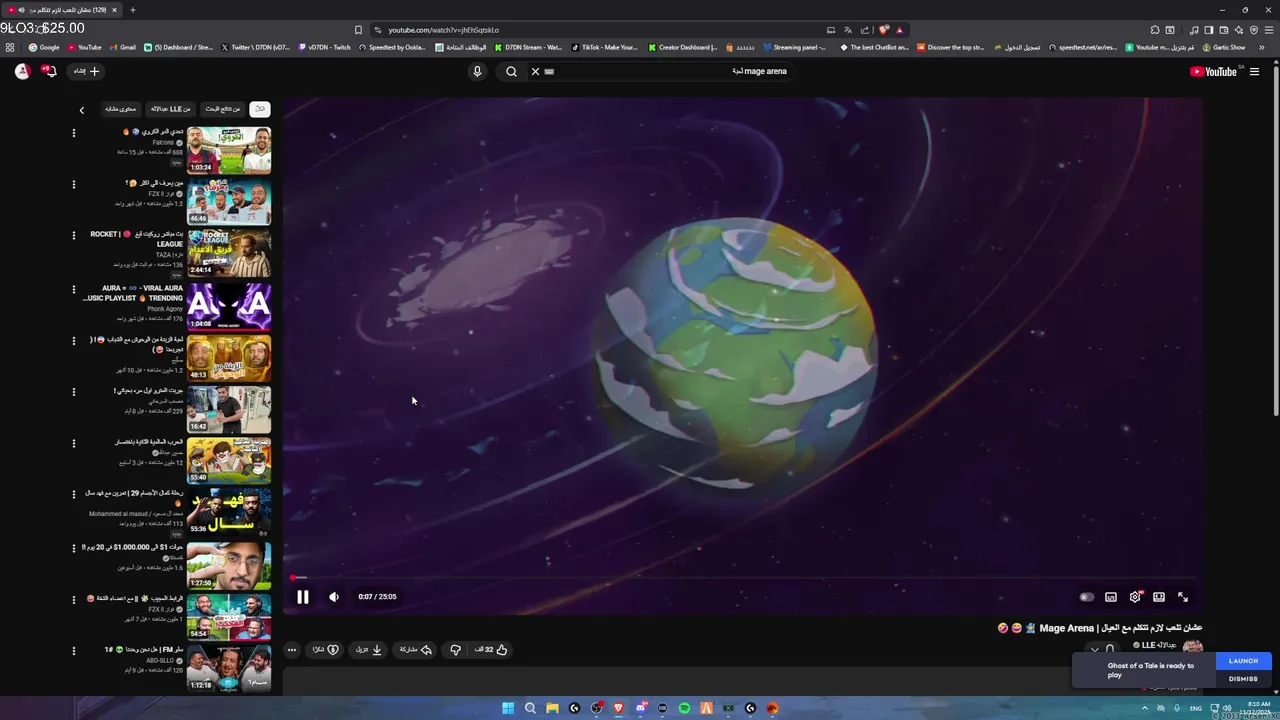This screenshot has width=1280, height=720.
Task: Open options for VIRAL AURA video
Action: (73, 289)
